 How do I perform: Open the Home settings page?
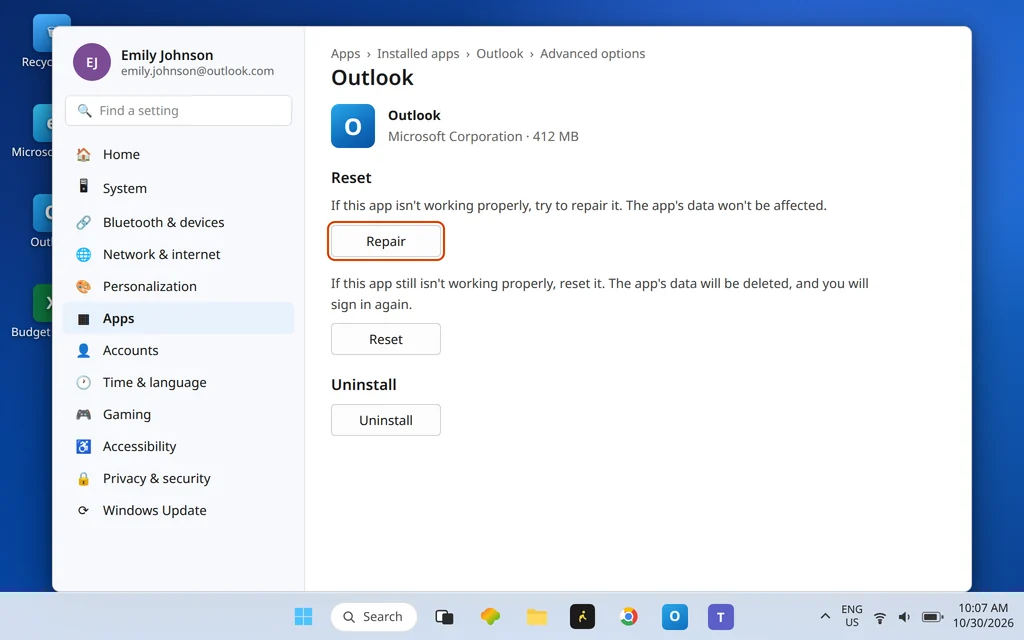coord(178,154)
